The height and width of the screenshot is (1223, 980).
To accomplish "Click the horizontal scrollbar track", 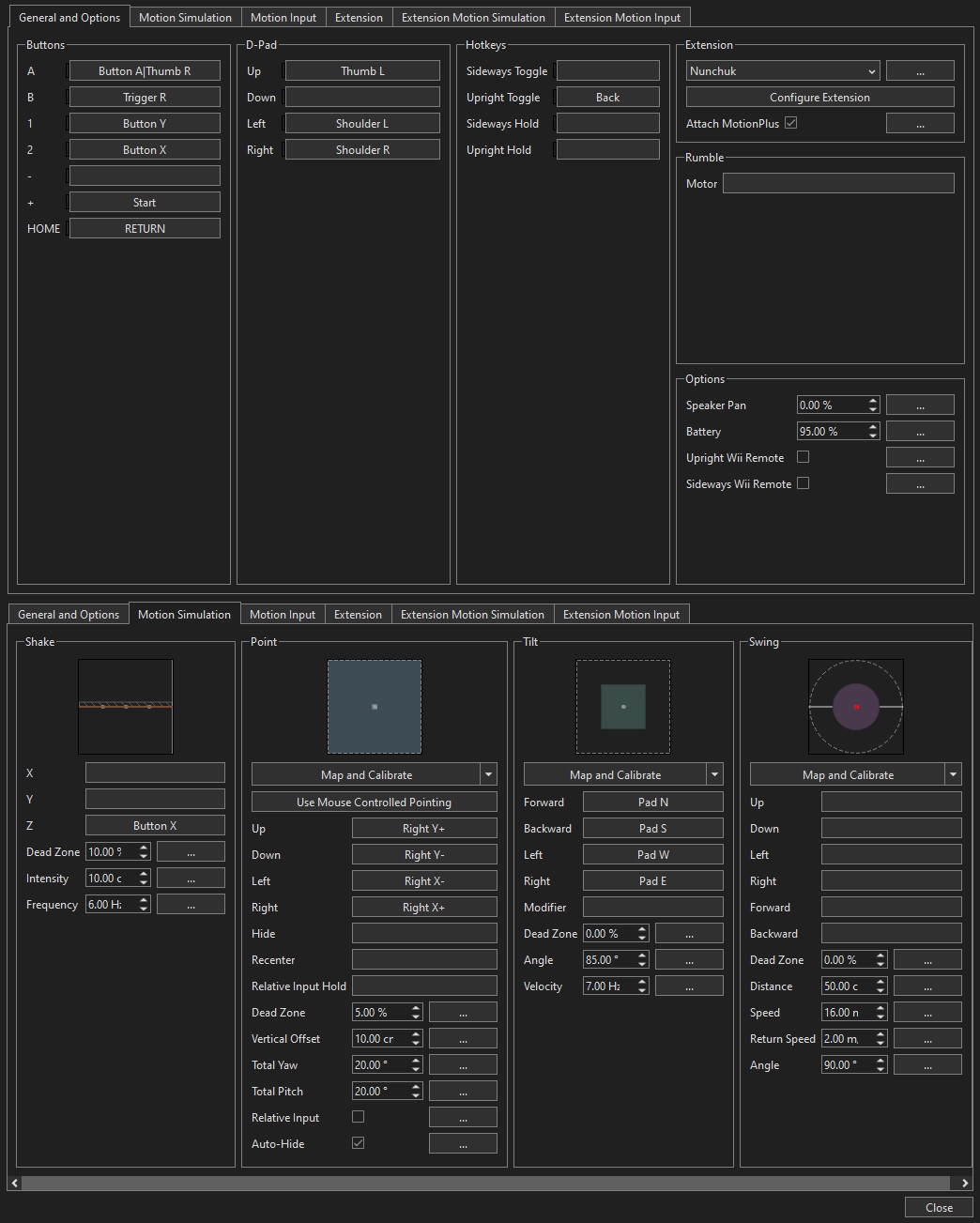I will pyautogui.click(x=488, y=1183).
